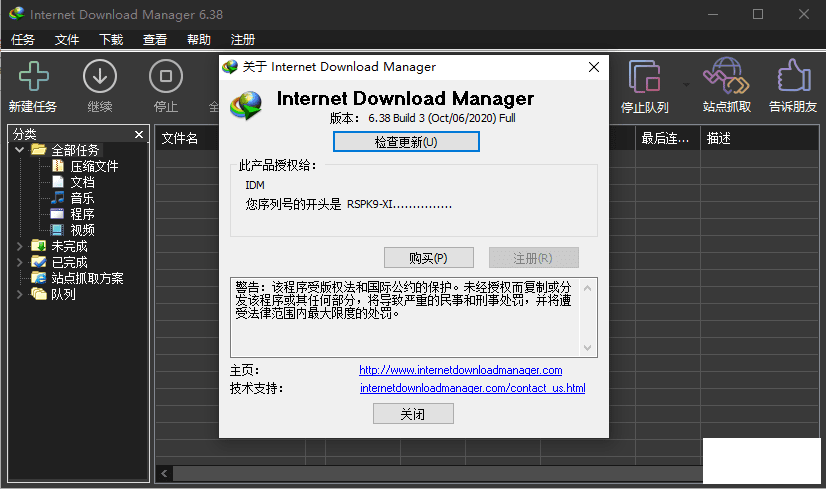The image size is (826, 489).
Task: Click IDM logo in About dialog
Action: (x=245, y=105)
